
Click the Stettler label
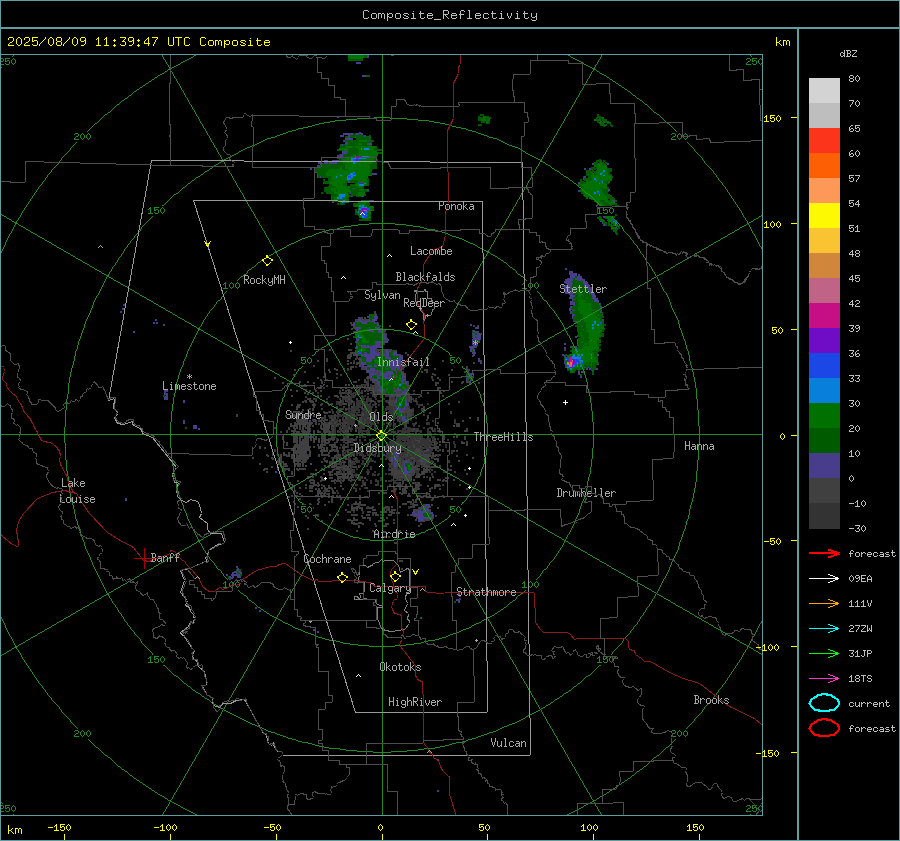click(583, 289)
